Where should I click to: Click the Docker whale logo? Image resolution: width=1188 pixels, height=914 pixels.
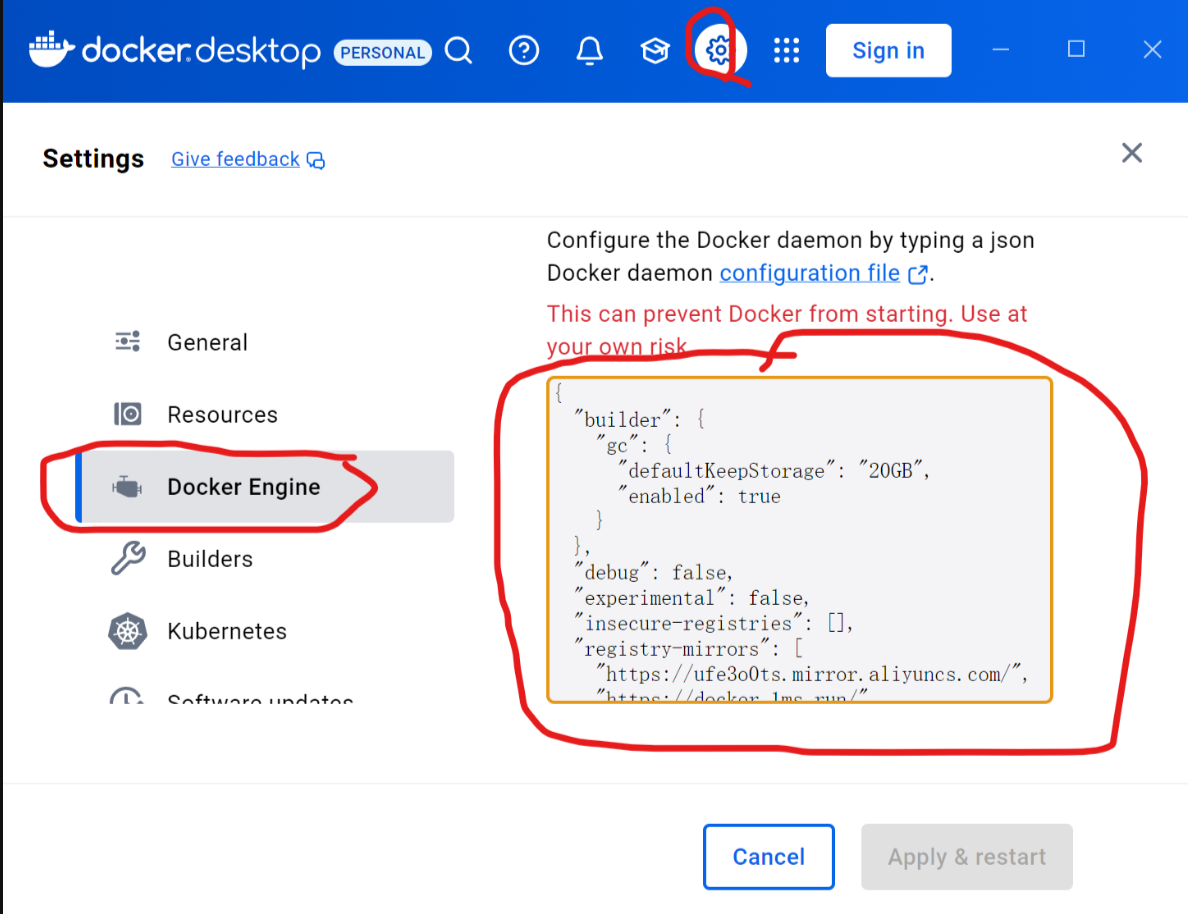pos(51,50)
